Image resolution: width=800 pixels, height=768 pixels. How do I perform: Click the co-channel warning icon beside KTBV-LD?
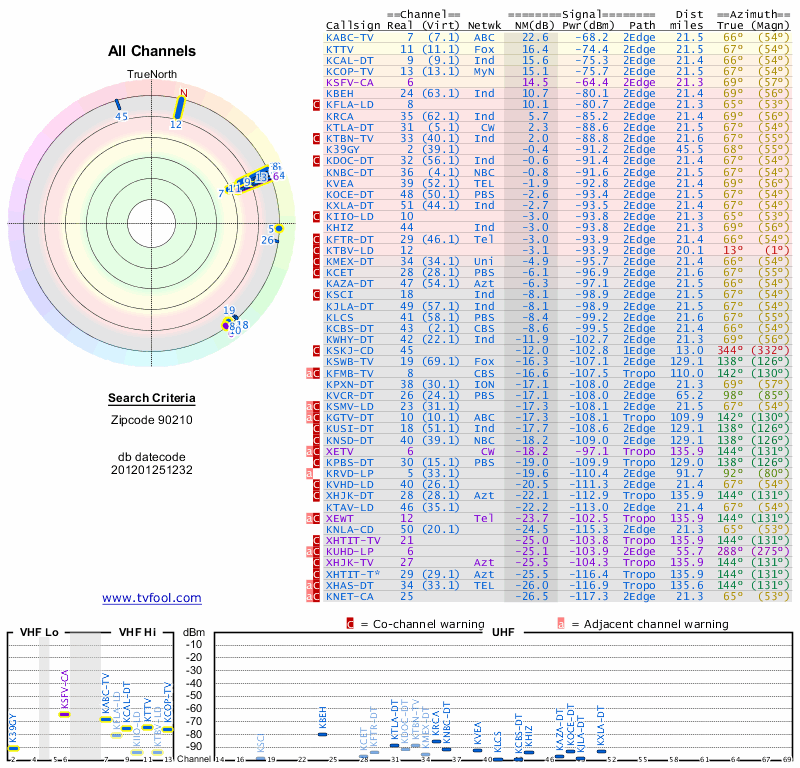point(316,251)
